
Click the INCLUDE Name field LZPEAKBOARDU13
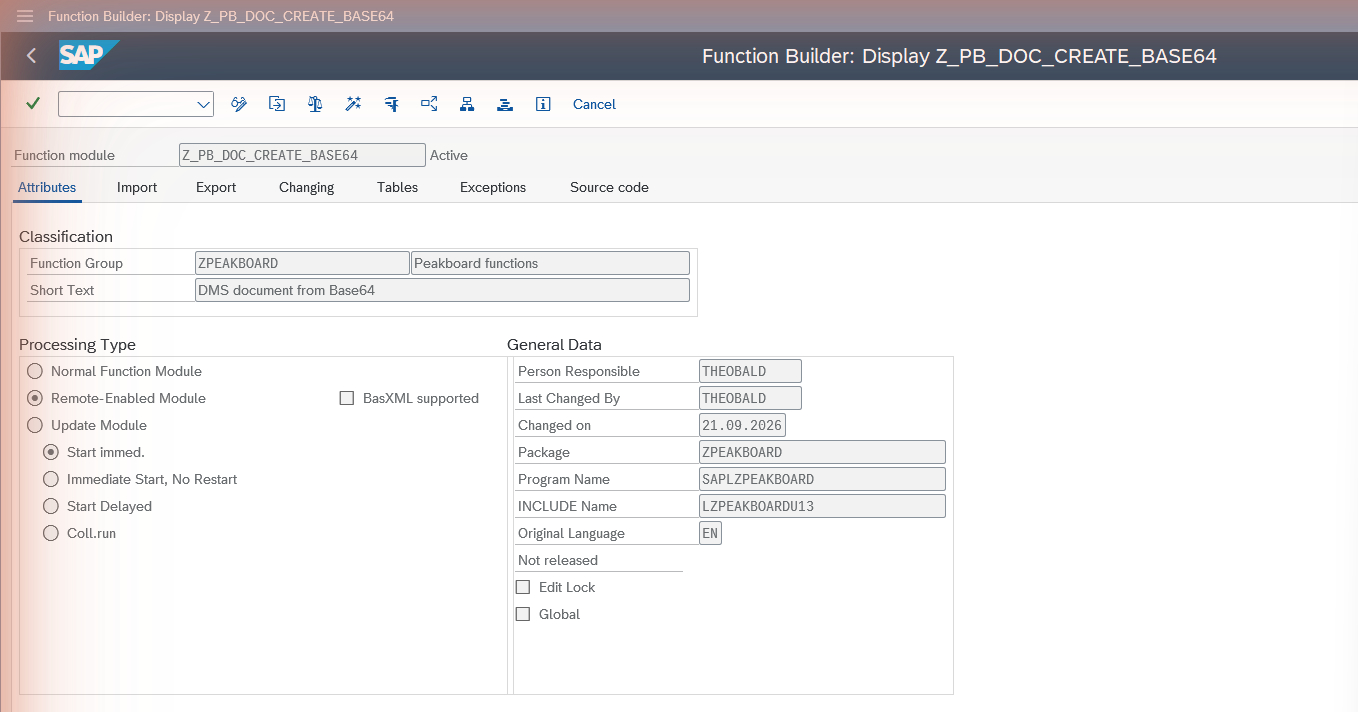click(x=822, y=506)
